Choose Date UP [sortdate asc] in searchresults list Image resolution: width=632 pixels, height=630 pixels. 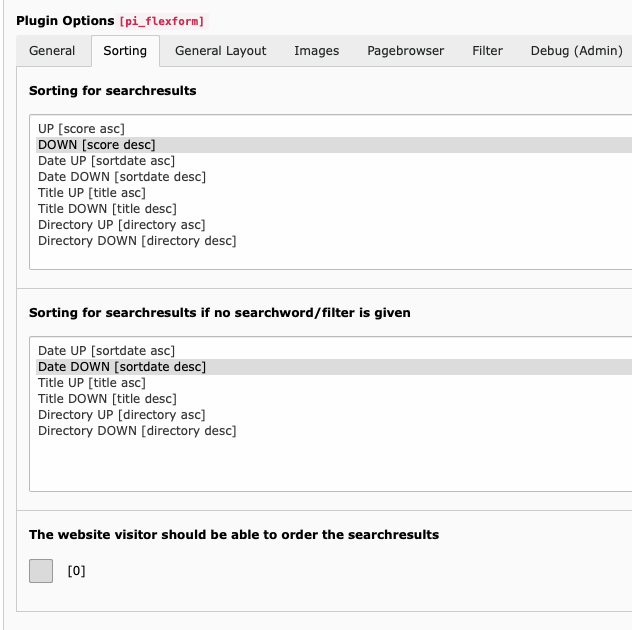[x=106, y=161]
